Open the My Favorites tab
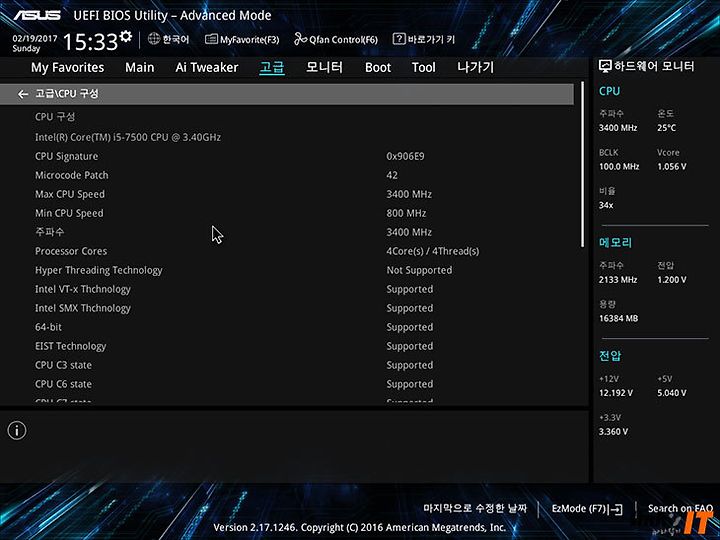720x540 pixels. coord(68,68)
